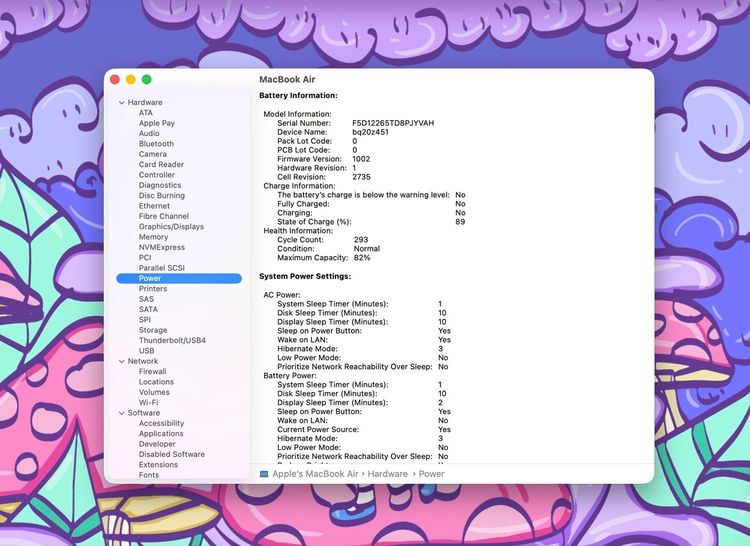Image resolution: width=750 pixels, height=546 pixels.
Task: Show Thunderbolt/USB4 information
Action: point(172,340)
